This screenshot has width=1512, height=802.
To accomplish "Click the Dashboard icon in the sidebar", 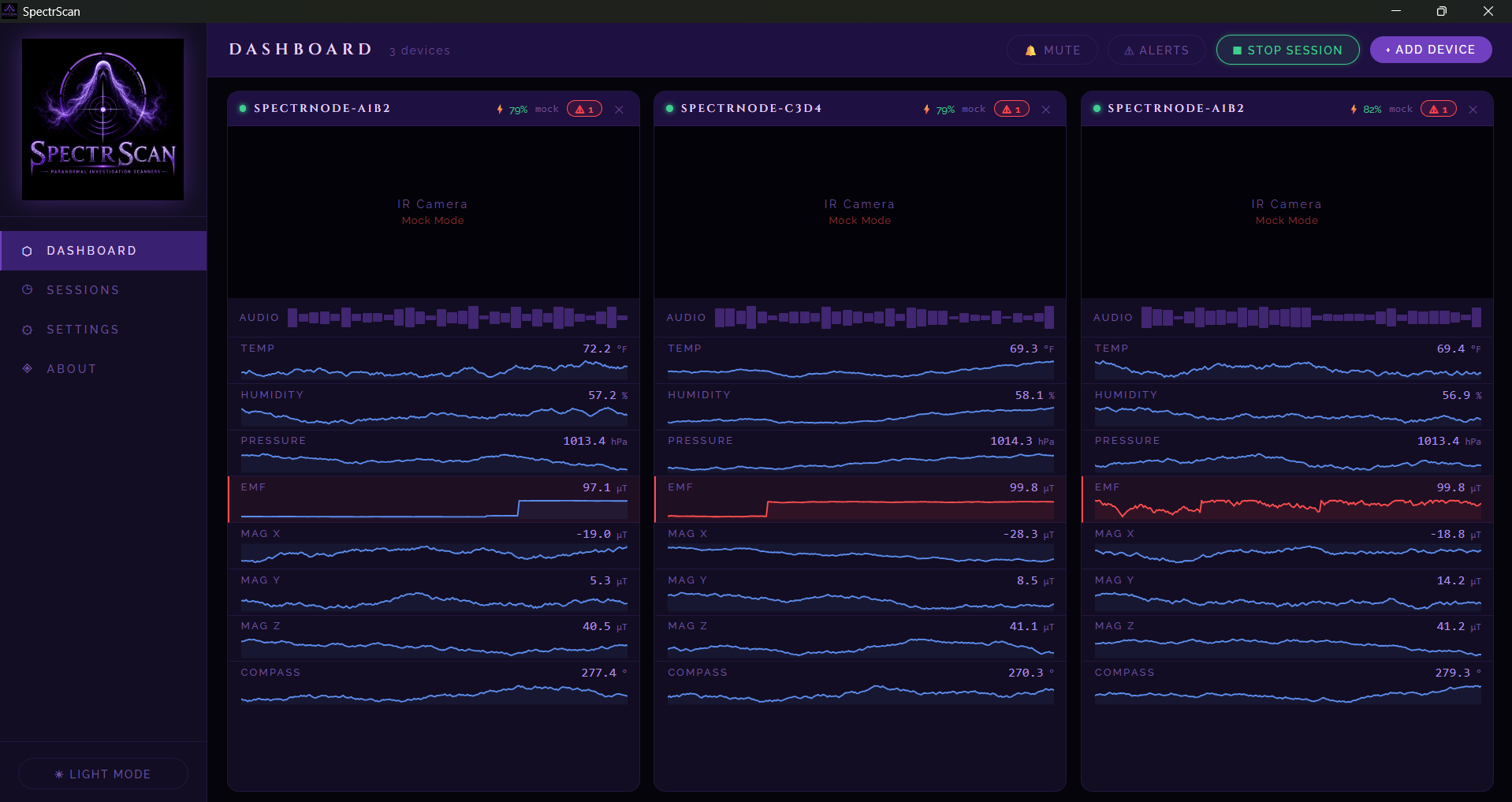I will coord(28,251).
